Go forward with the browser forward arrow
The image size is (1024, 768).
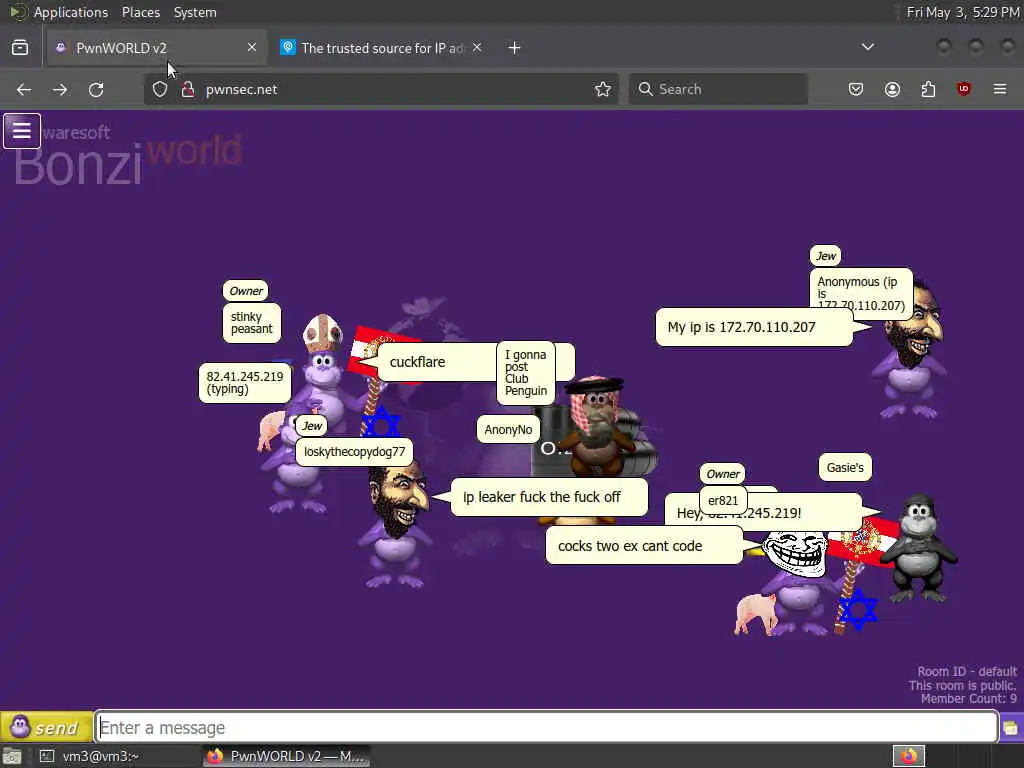coord(60,89)
